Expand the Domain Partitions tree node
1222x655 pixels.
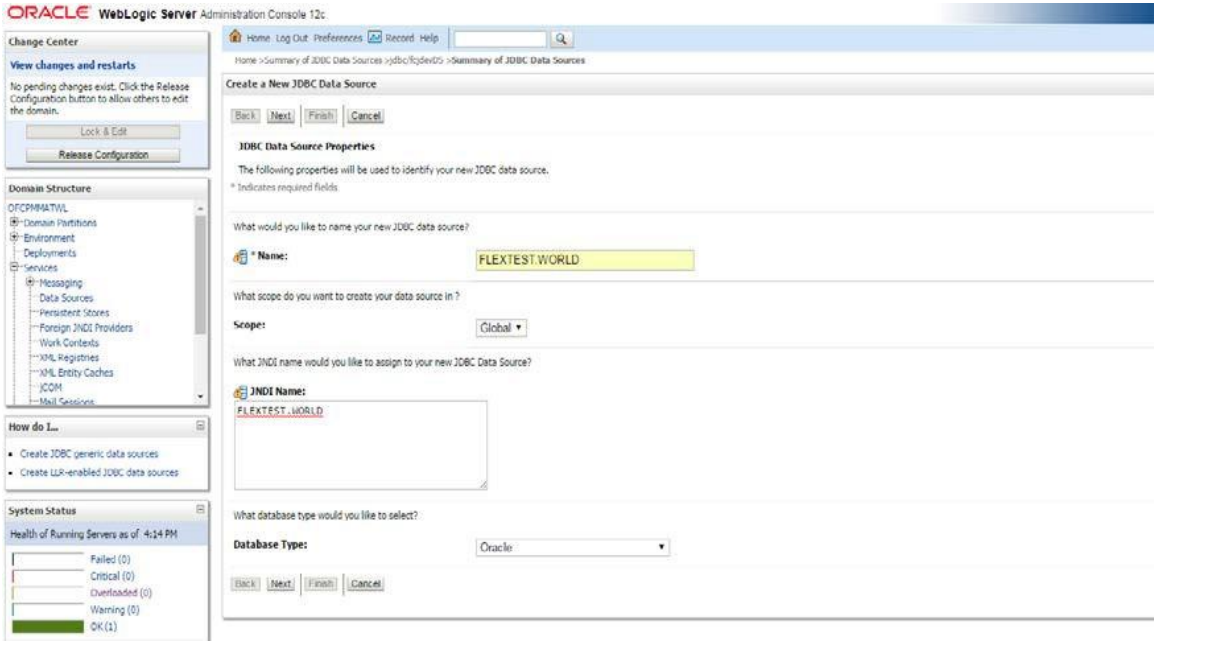[x=12, y=223]
